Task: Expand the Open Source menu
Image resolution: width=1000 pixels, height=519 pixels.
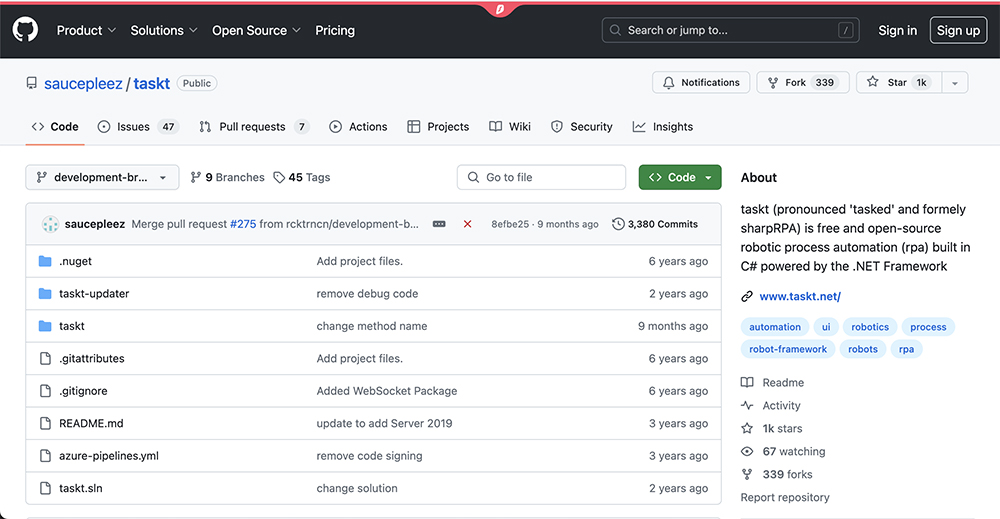Action: pos(256,30)
